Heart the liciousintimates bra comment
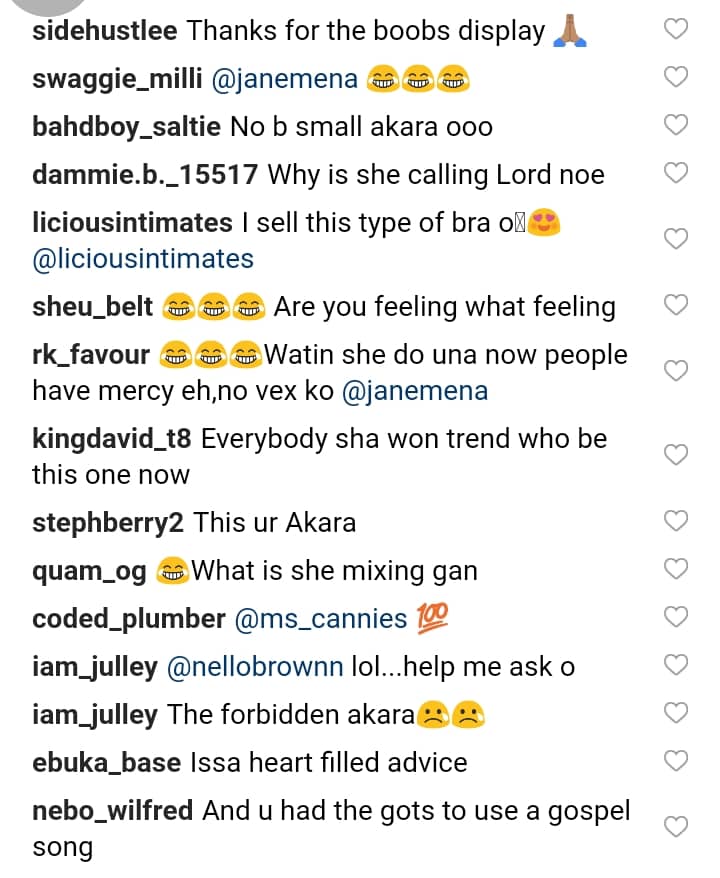Screen dimensions: 720x878 click(677, 239)
